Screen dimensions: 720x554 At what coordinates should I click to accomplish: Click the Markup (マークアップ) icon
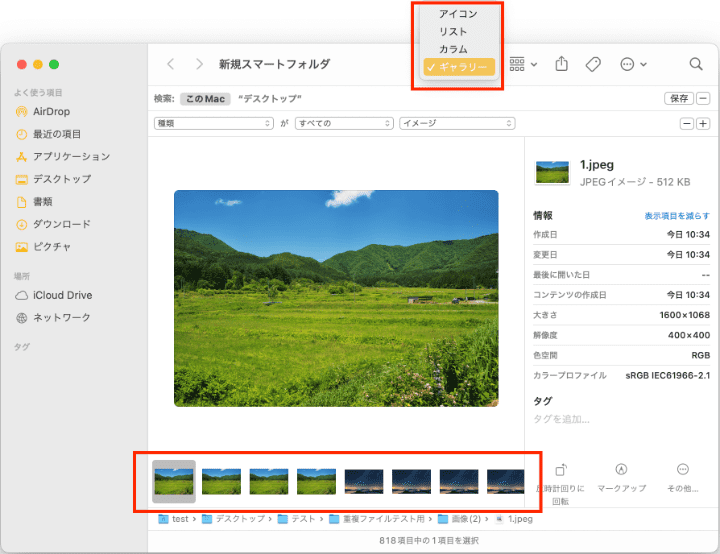[621, 470]
